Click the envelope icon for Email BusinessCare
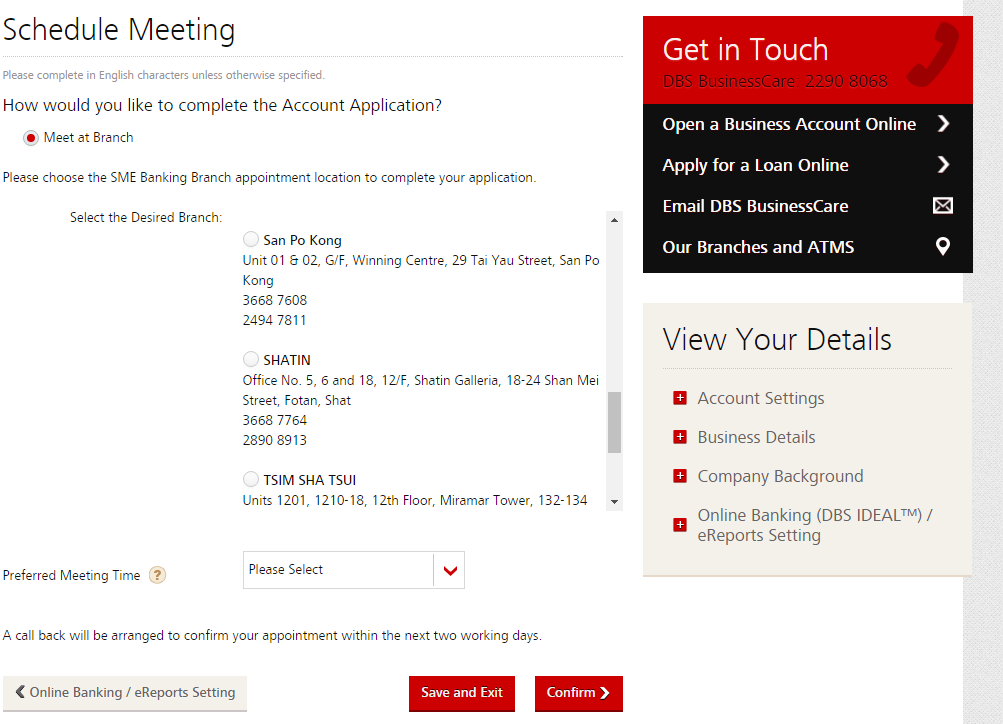1003x724 pixels. point(943,205)
